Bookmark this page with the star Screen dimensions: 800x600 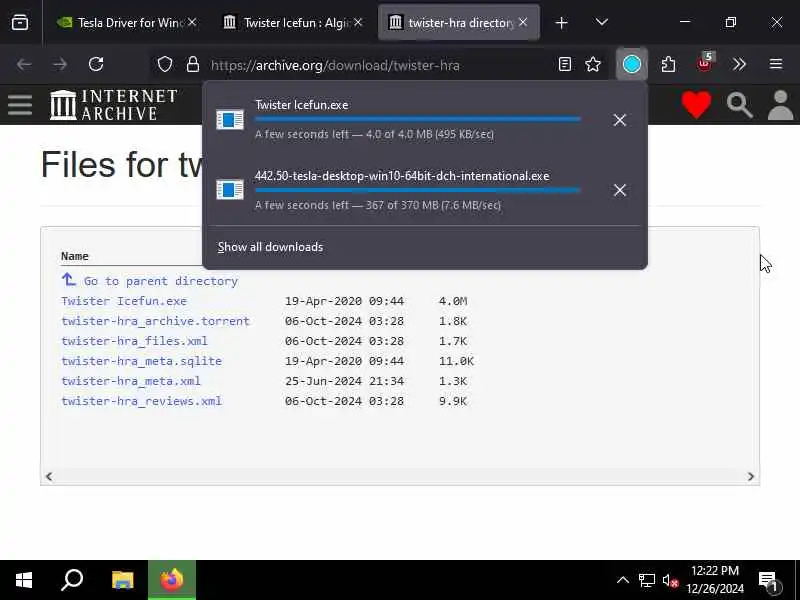pyautogui.click(x=593, y=64)
